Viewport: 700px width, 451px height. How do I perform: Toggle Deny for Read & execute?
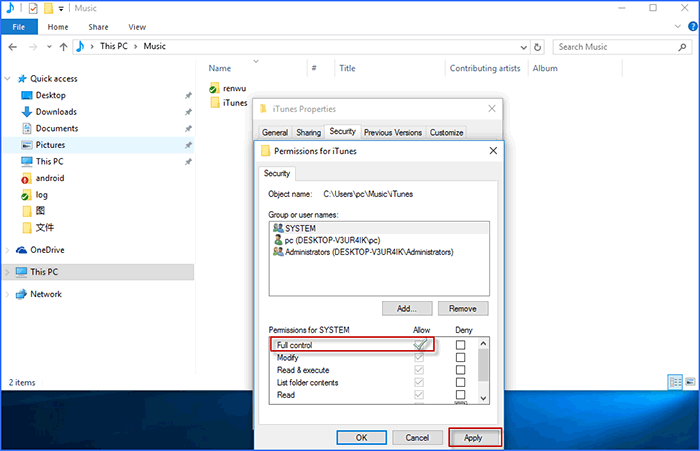point(460,370)
